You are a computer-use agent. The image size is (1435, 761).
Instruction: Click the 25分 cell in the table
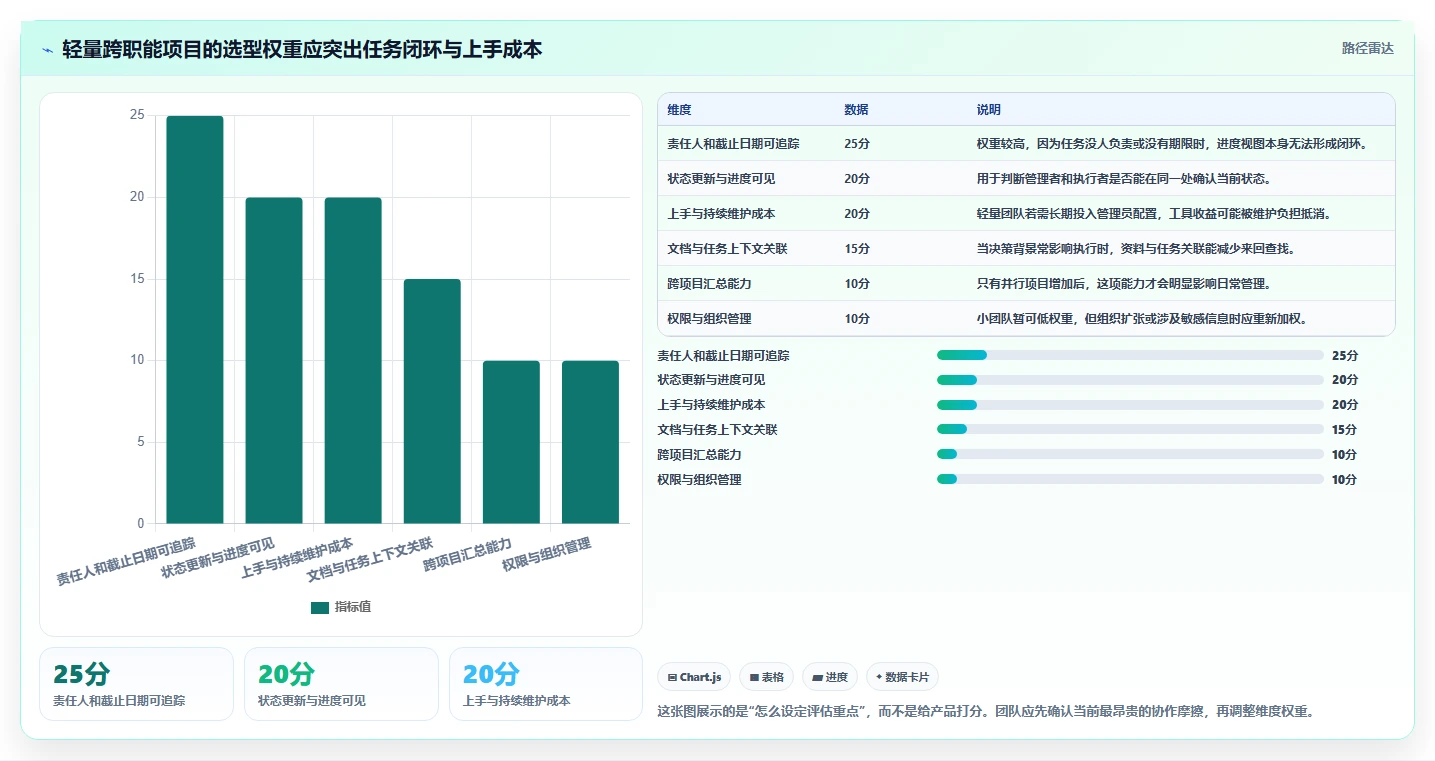click(x=857, y=144)
